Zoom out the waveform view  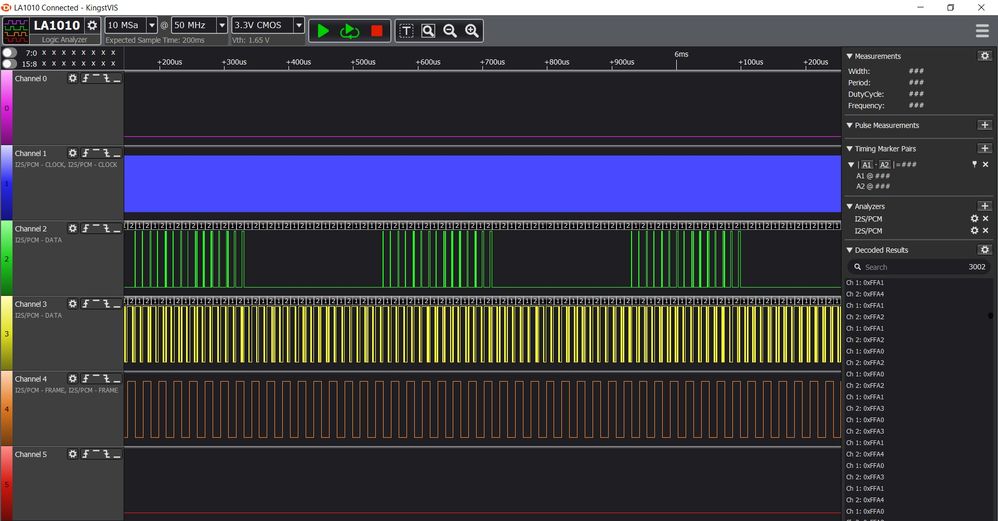[x=450, y=31]
